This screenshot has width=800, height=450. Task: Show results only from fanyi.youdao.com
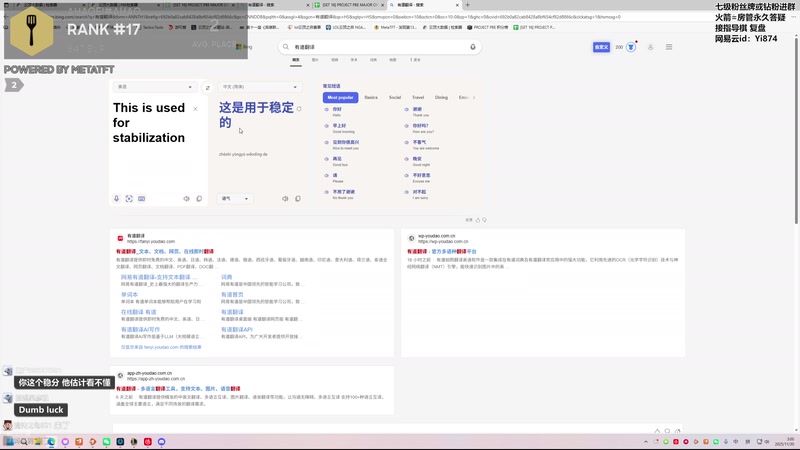[x=161, y=347]
